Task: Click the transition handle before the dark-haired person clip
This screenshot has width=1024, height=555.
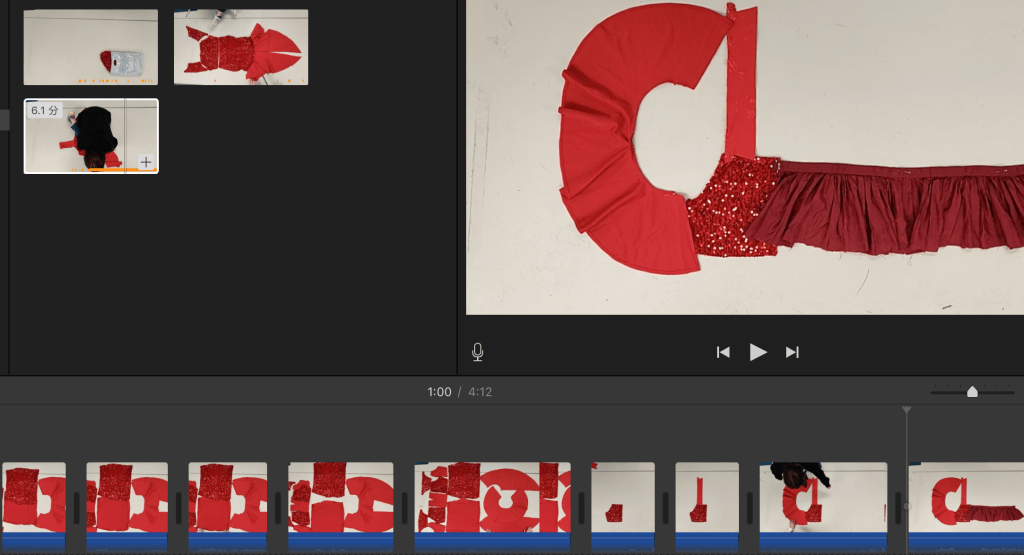Action: (x=749, y=508)
